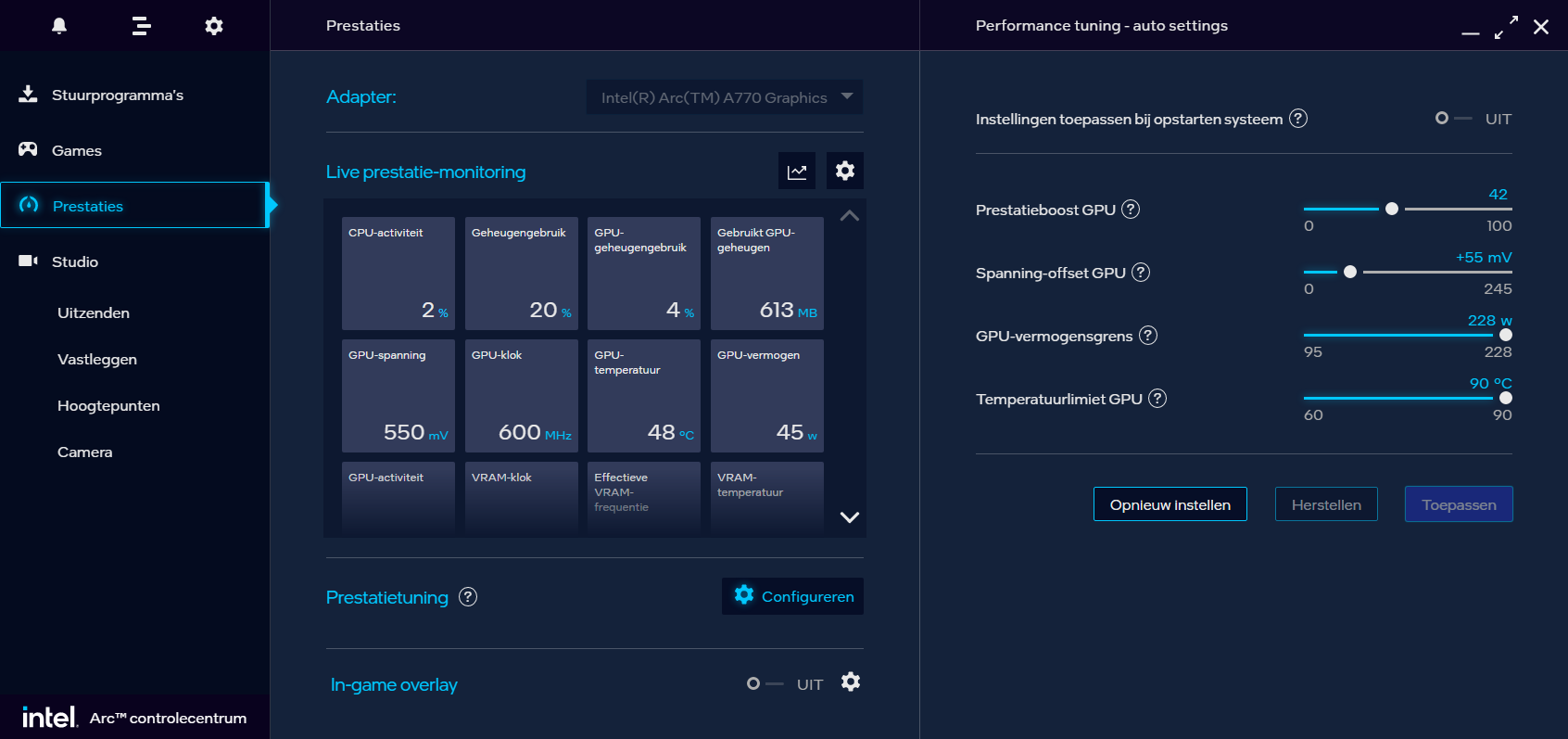Viewport: 1568px width, 739px height.
Task: Click the Herstellen button
Action: [1326, 504]
